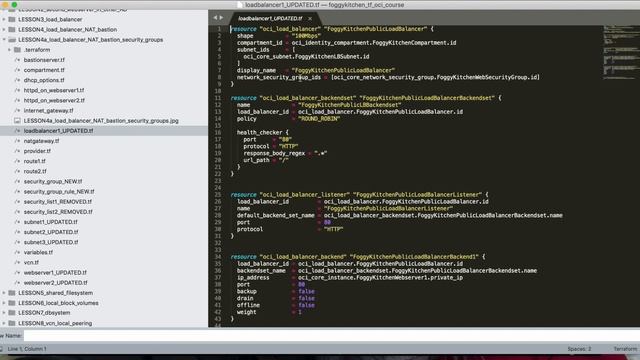
Task: Open security_group_rule_NEW.tf file
Action: click(59, 191)
